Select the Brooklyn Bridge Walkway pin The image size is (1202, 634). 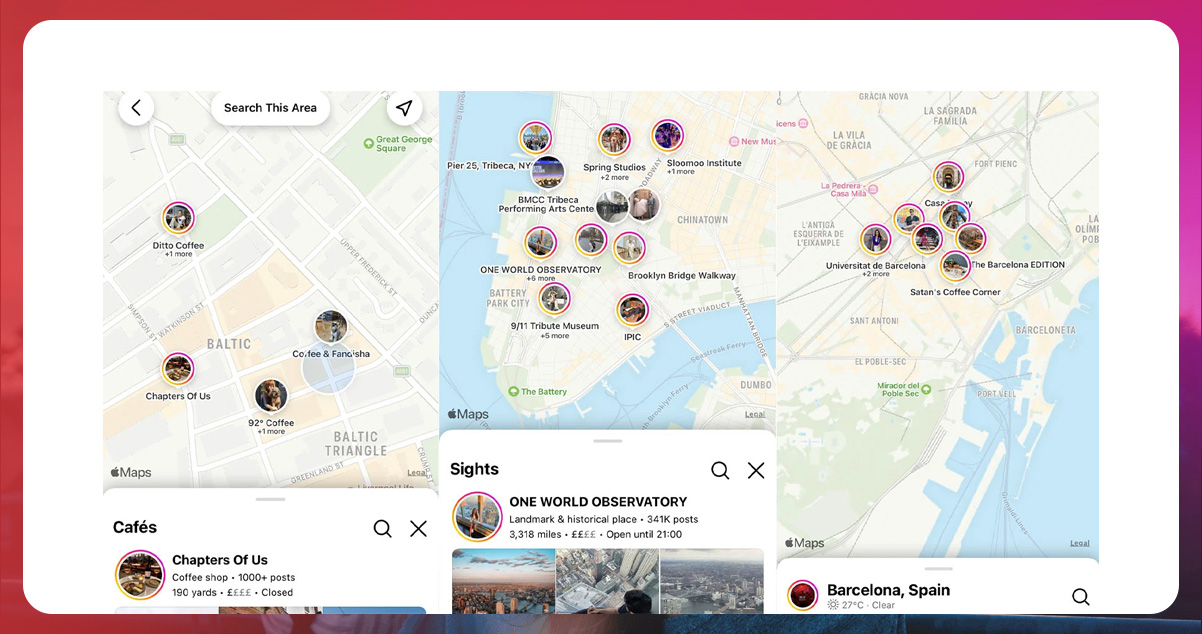[x=629, y=248]
